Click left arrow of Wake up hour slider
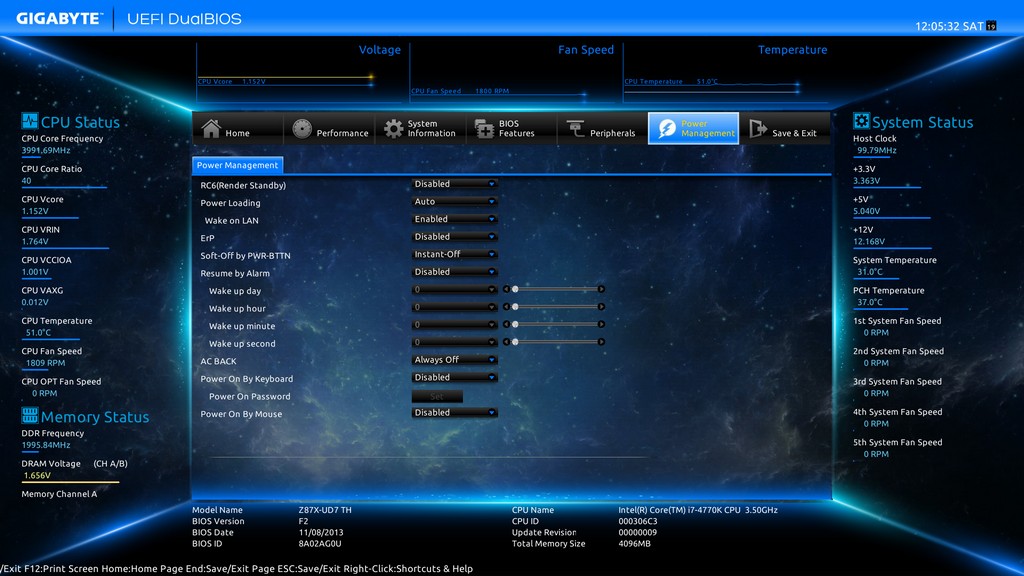 [506, 306]
